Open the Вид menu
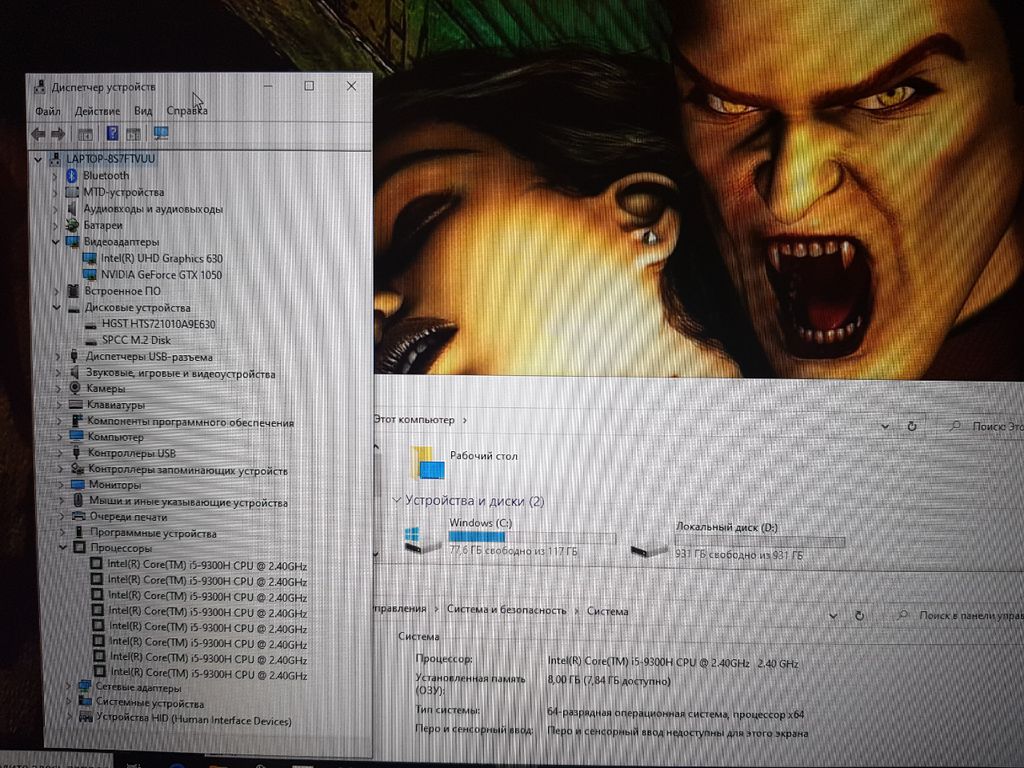The width and height of the screenshot is (1024, 768). tap(143, 111)
